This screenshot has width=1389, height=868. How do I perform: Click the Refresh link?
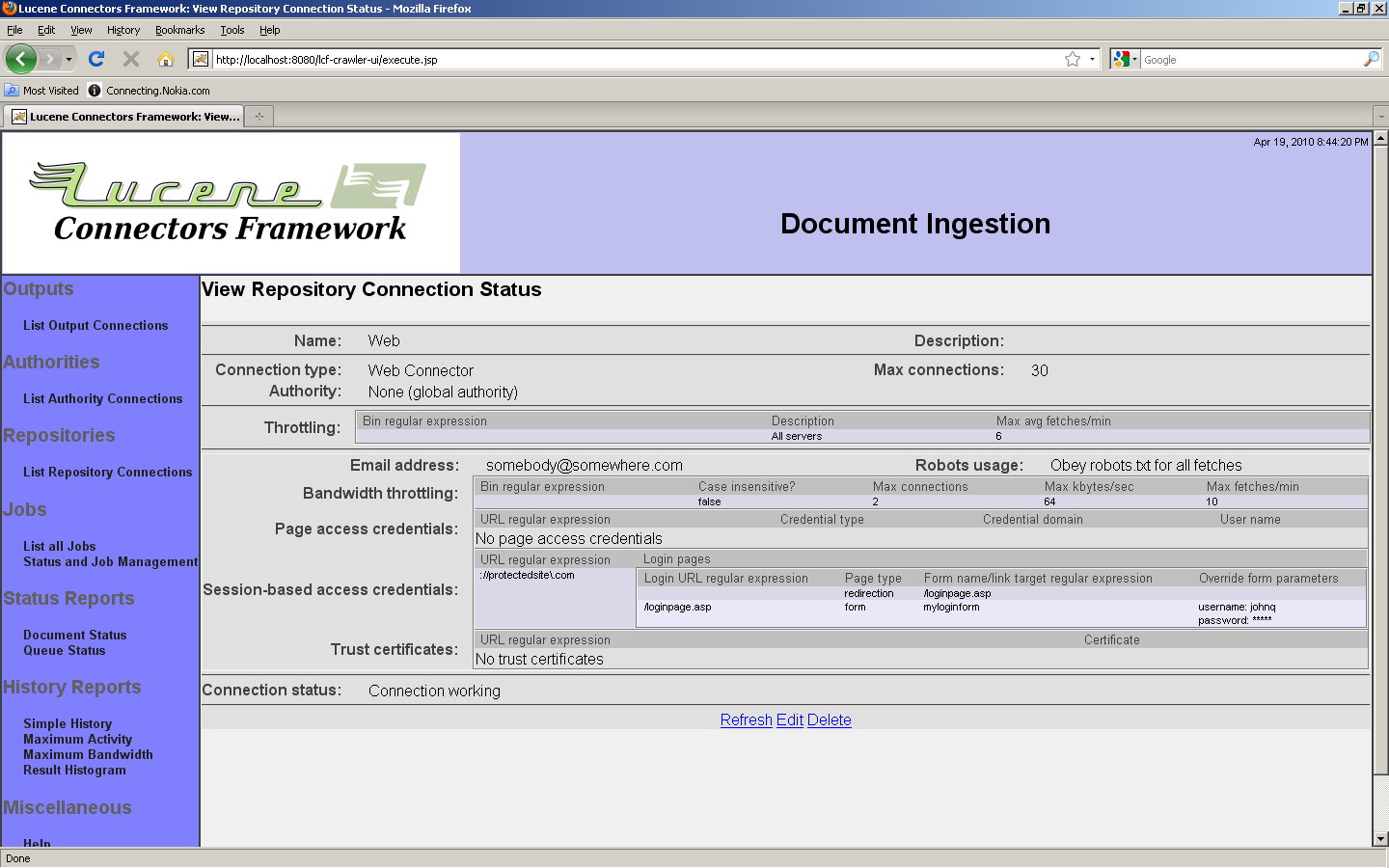click(x=746, y=720)
